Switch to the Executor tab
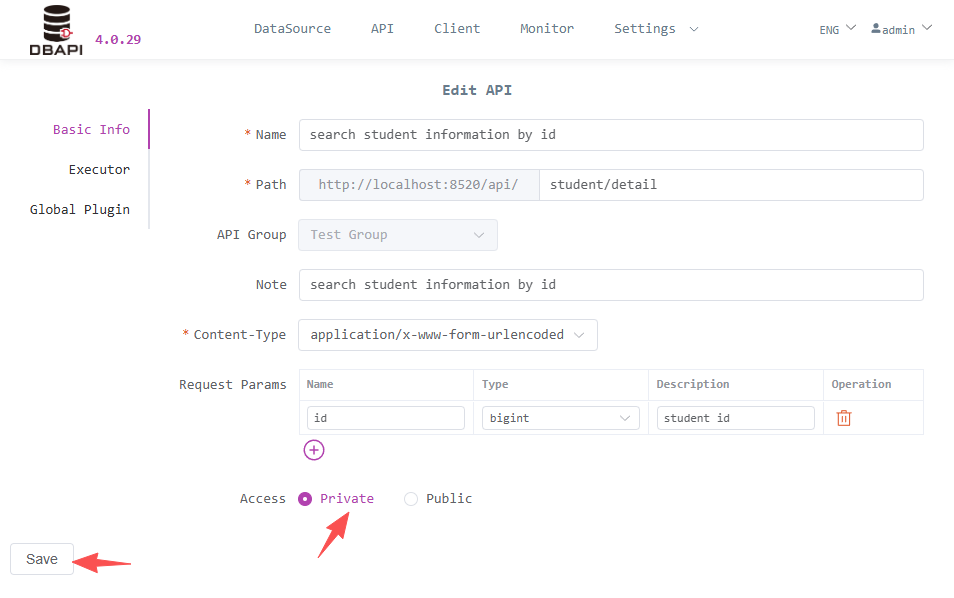This screenshot has height=598, width=954. click(x=99, y=169)
